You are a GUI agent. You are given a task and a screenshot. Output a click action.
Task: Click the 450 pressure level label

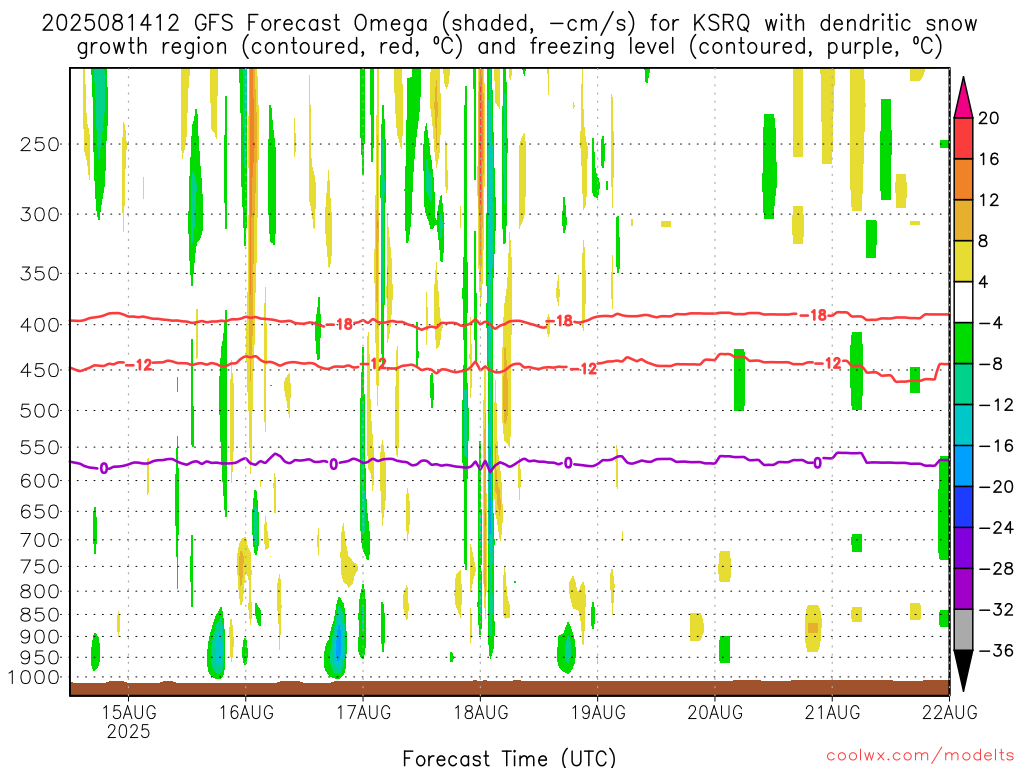click(40, 370)
